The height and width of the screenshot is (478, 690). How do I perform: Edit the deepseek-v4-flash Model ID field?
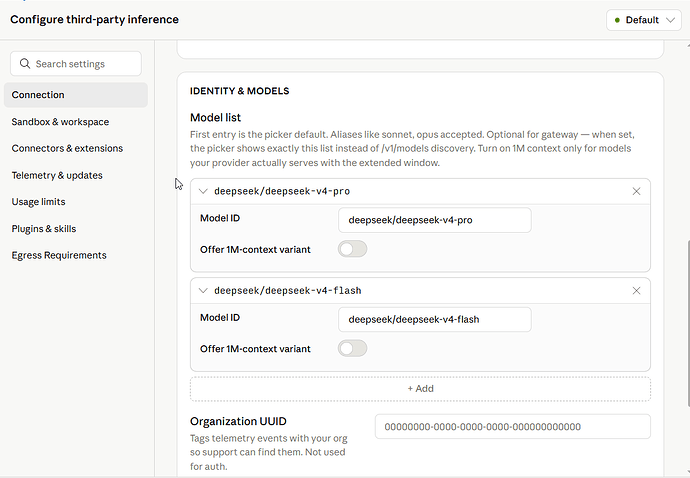[435, 320]
